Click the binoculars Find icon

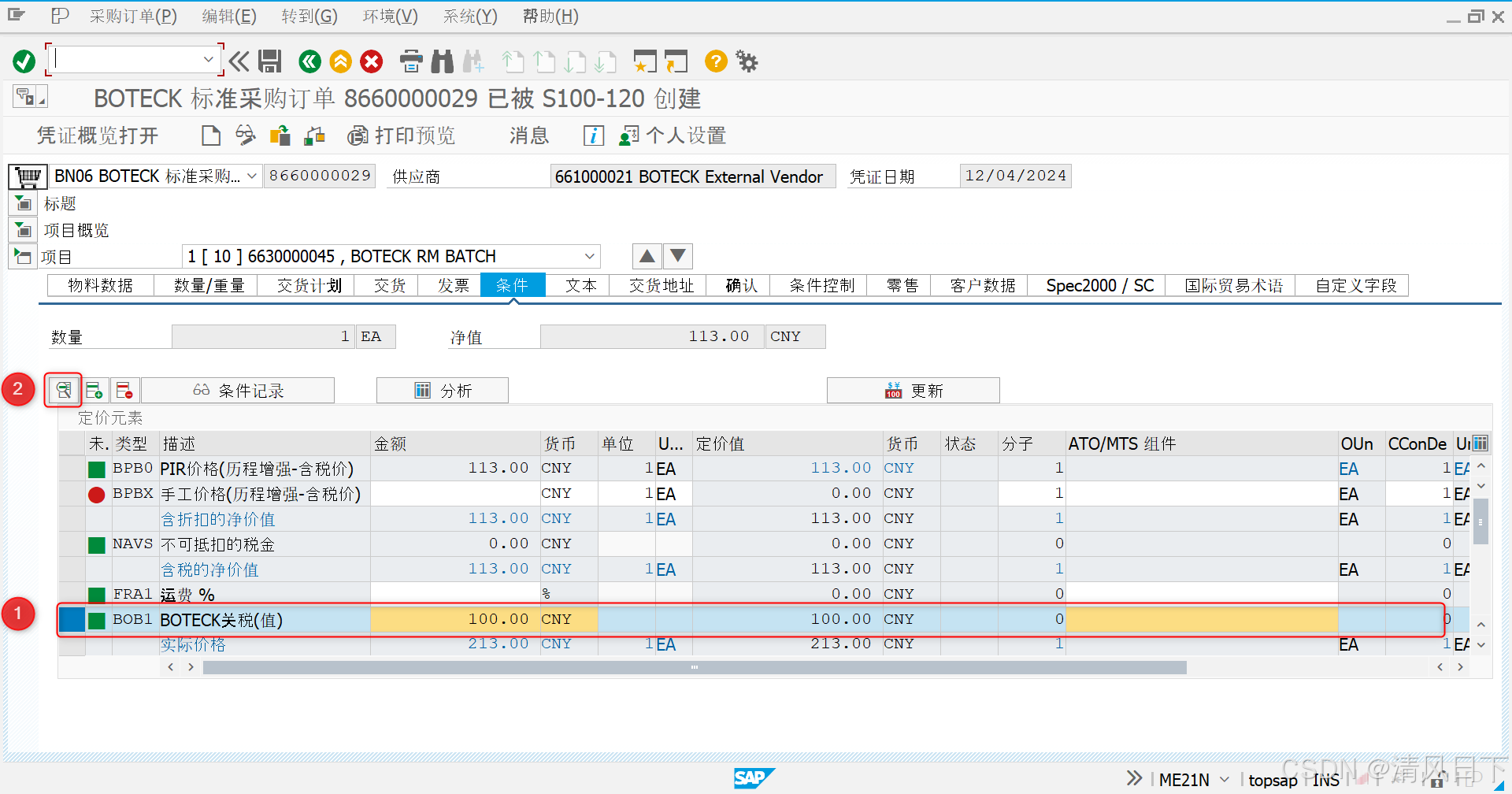pos(443,61)
